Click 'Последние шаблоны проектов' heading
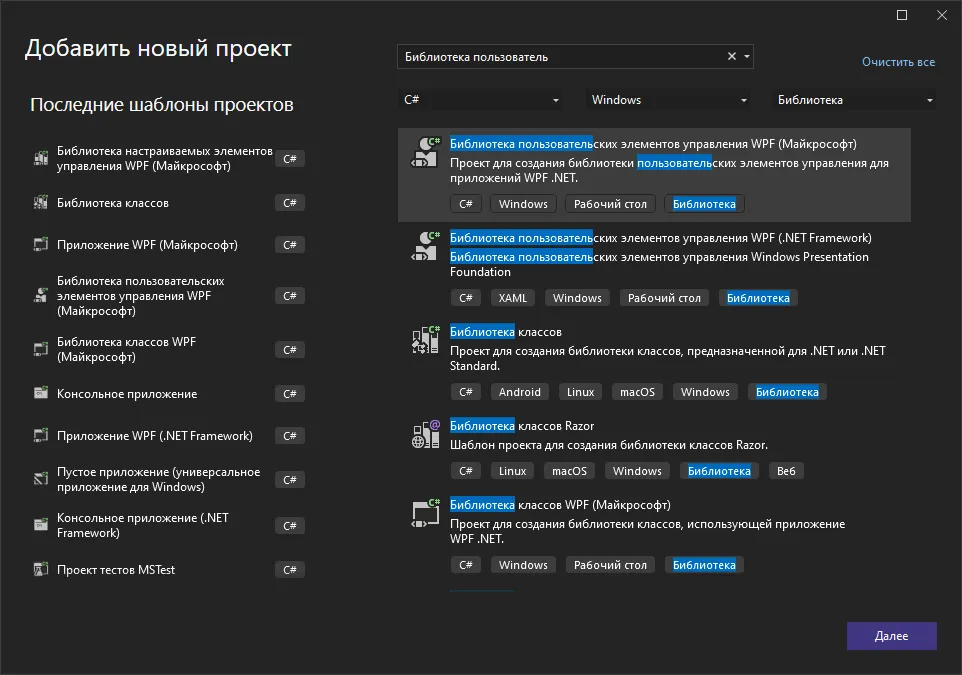 coord(162,104)
